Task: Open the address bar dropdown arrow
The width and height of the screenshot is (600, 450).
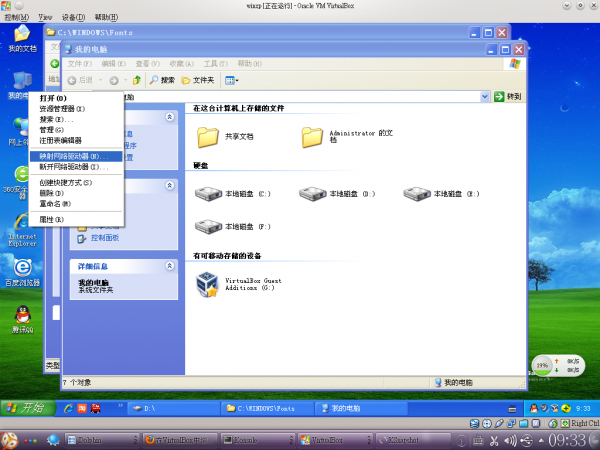Action: pos(484,96)
